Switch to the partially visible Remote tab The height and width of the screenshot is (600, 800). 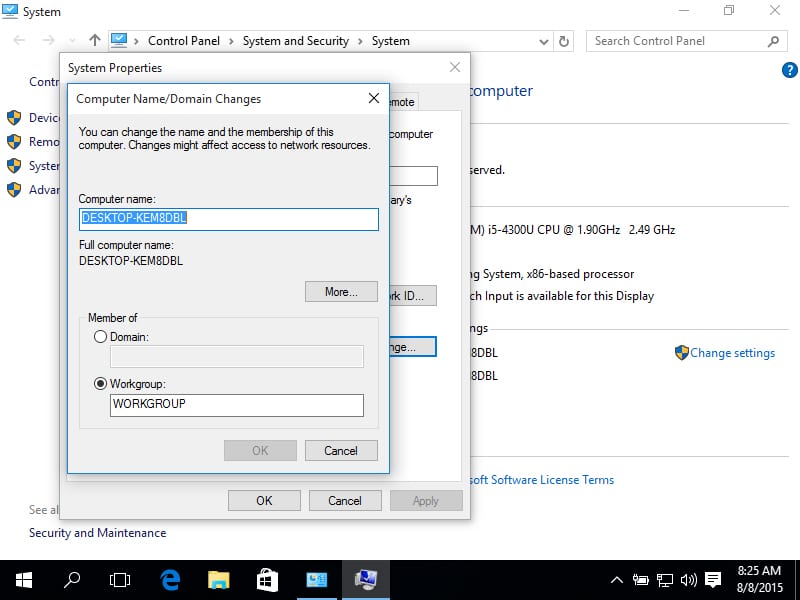(x=404, y=102)
